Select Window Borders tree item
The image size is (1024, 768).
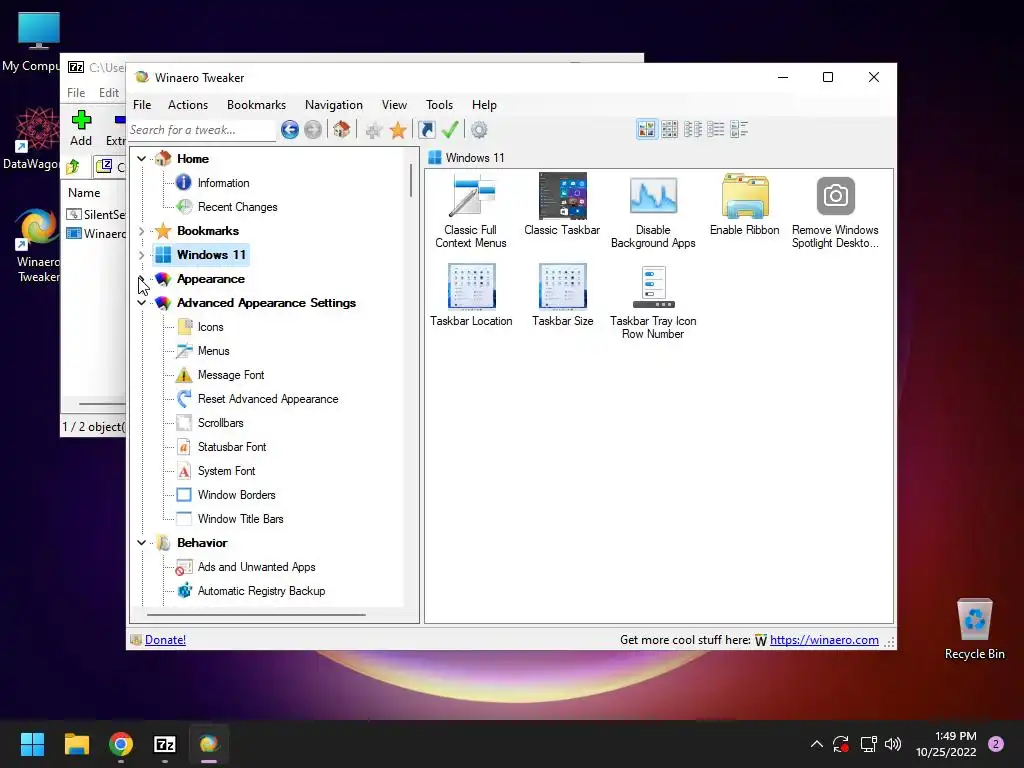(236, 495)
